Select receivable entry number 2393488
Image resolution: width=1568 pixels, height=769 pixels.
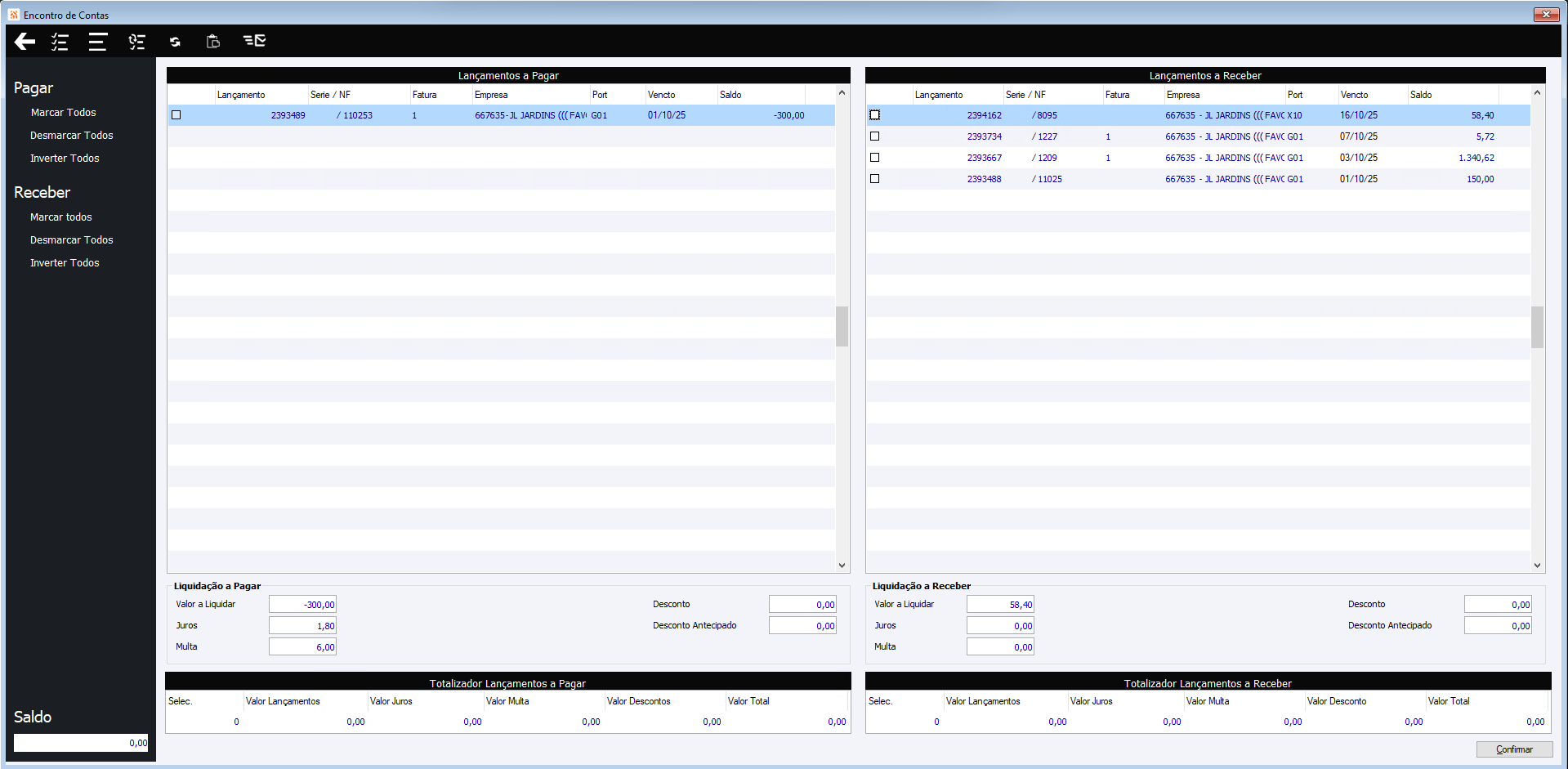[x=985, y=180]
